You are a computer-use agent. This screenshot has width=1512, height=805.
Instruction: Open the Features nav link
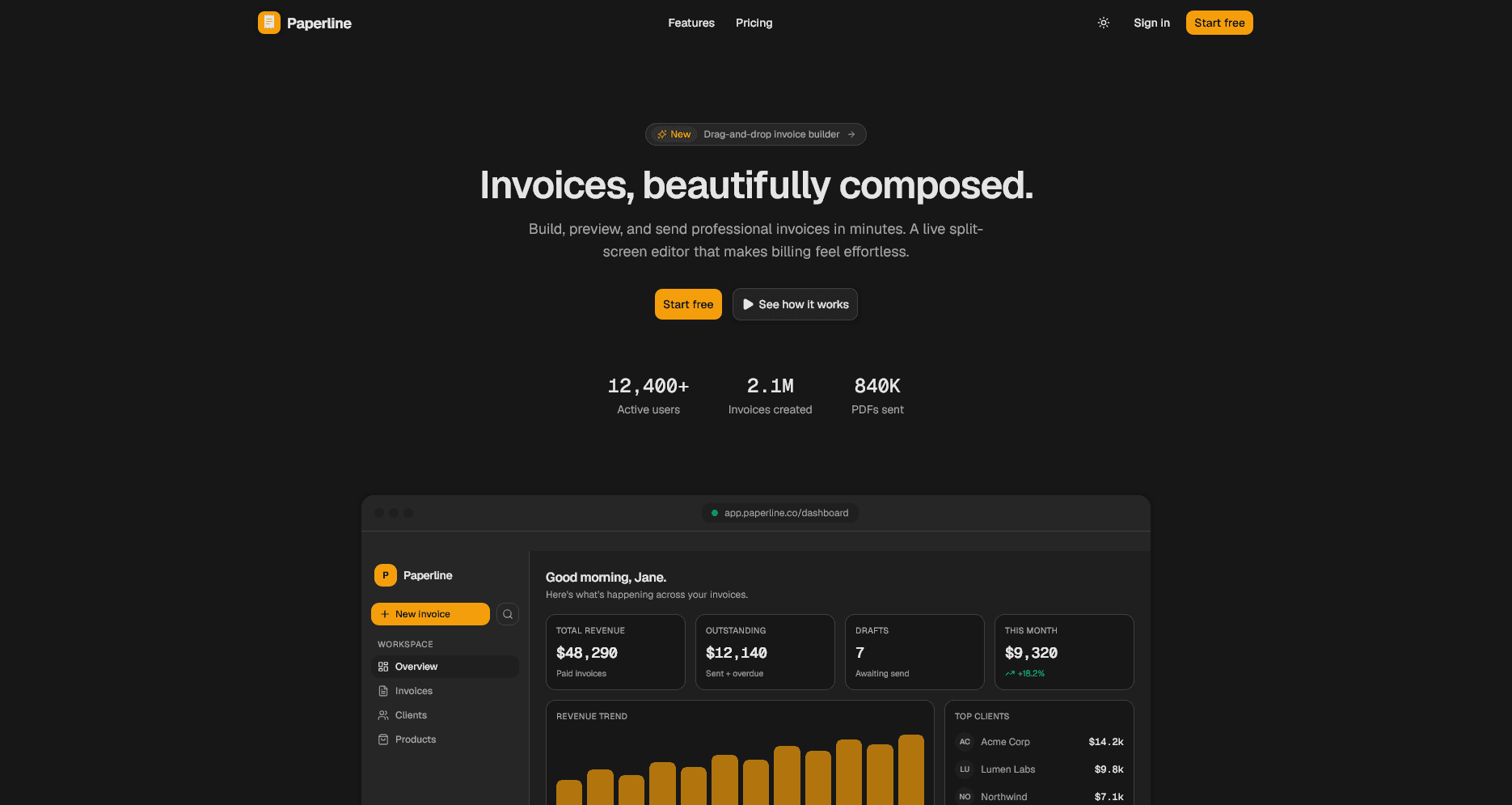click(x=691, y=23)
